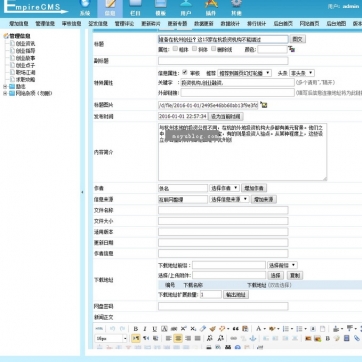Toggle the 审核 checkbox

pos(185,72)
